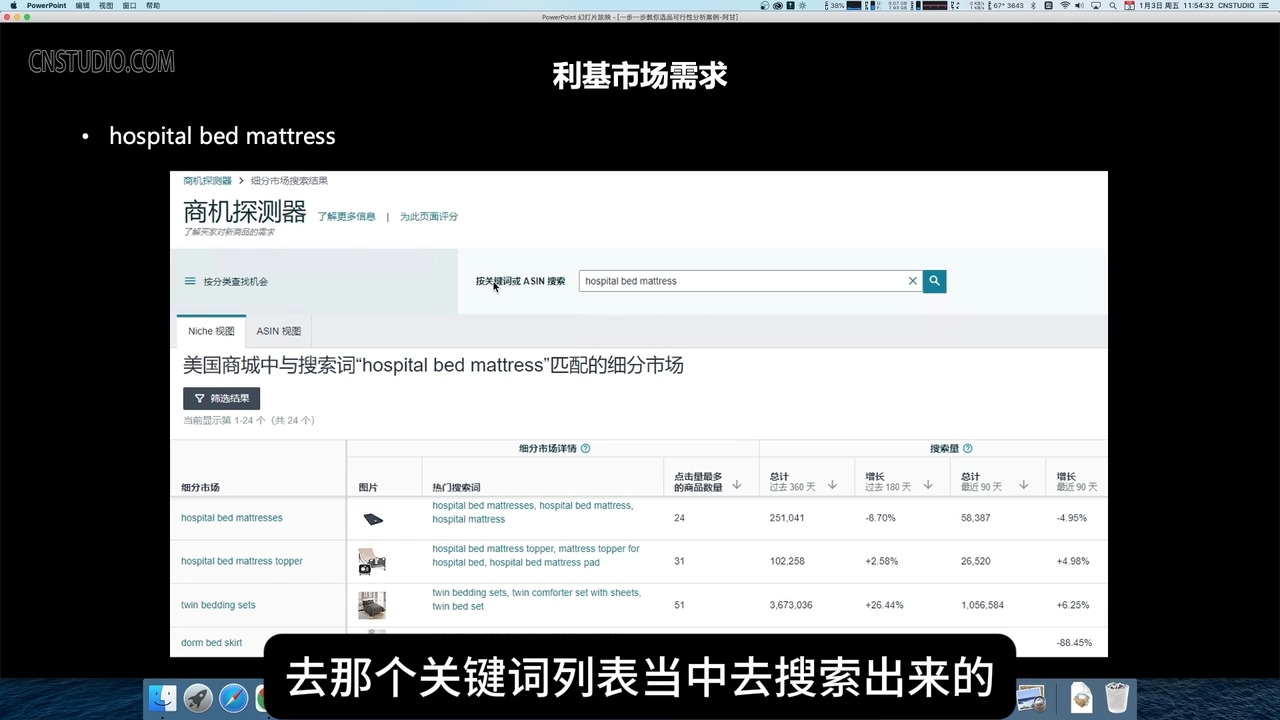Click the 了解更多信息 link
1280x720 pixels.
tap(346, 216)
